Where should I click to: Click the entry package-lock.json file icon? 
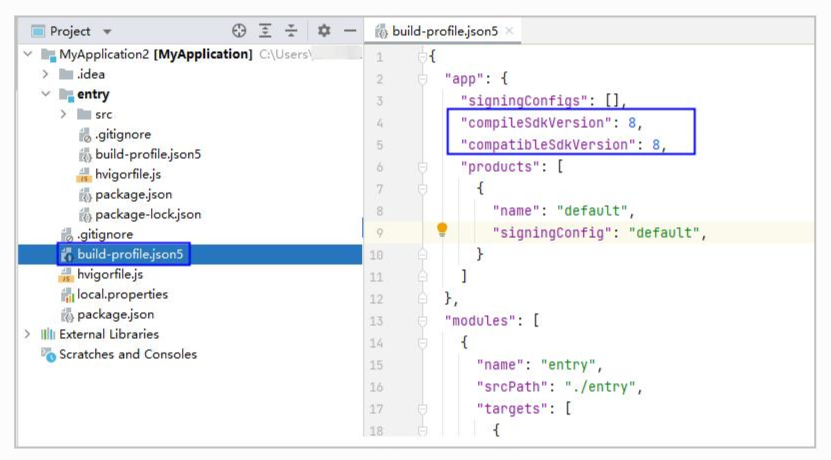(85, 215)
